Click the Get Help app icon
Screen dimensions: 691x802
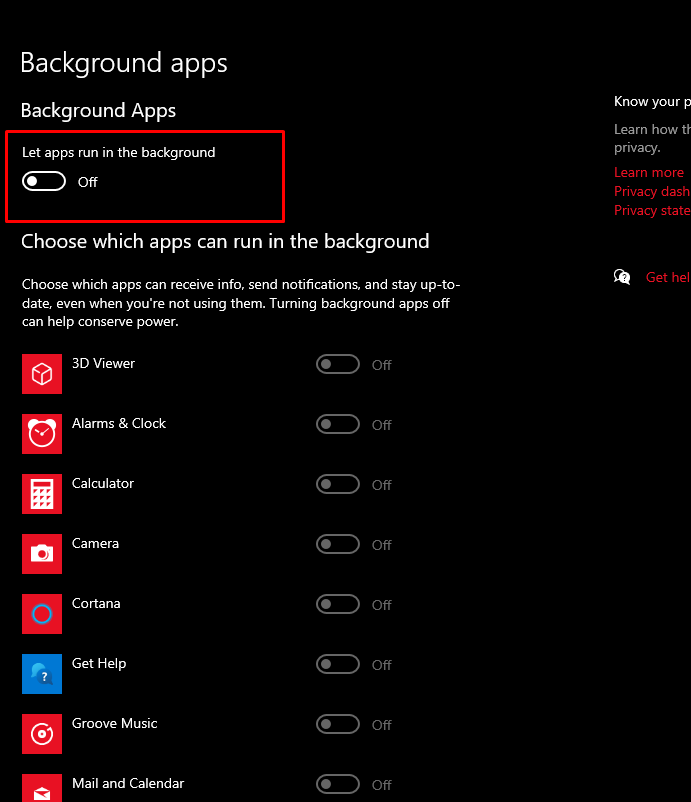coord(42,674)
